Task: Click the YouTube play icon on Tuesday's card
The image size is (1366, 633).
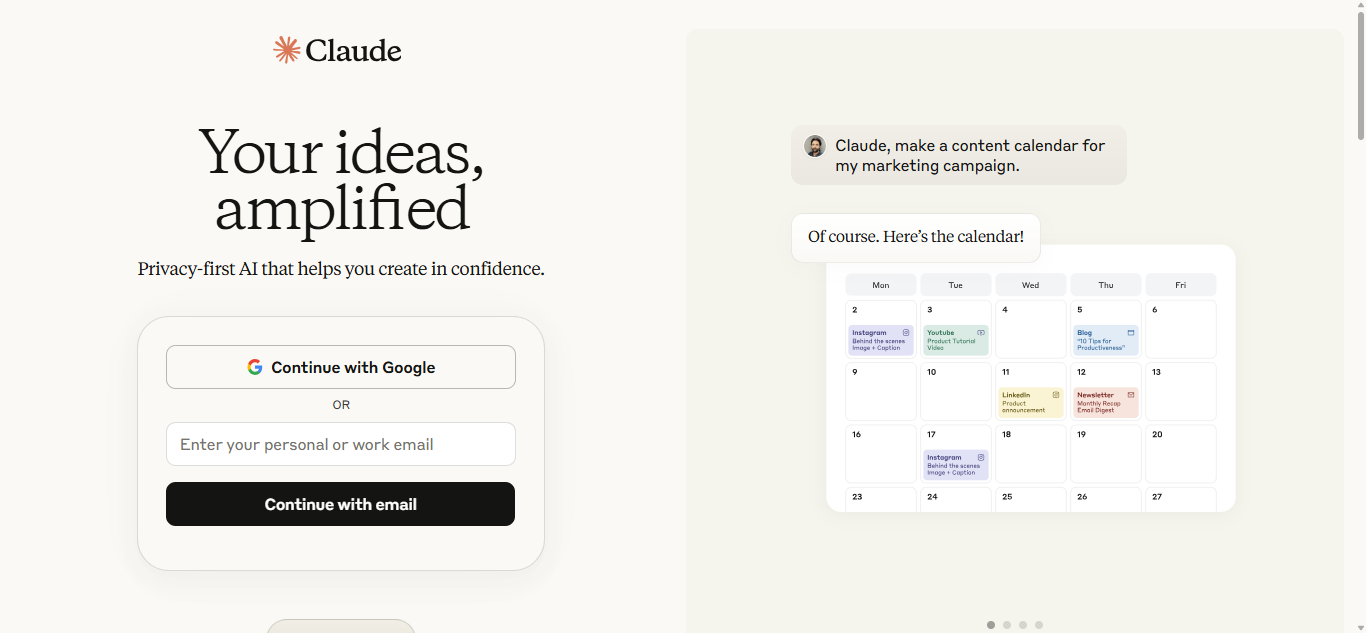Action: (x=981, y=332)
